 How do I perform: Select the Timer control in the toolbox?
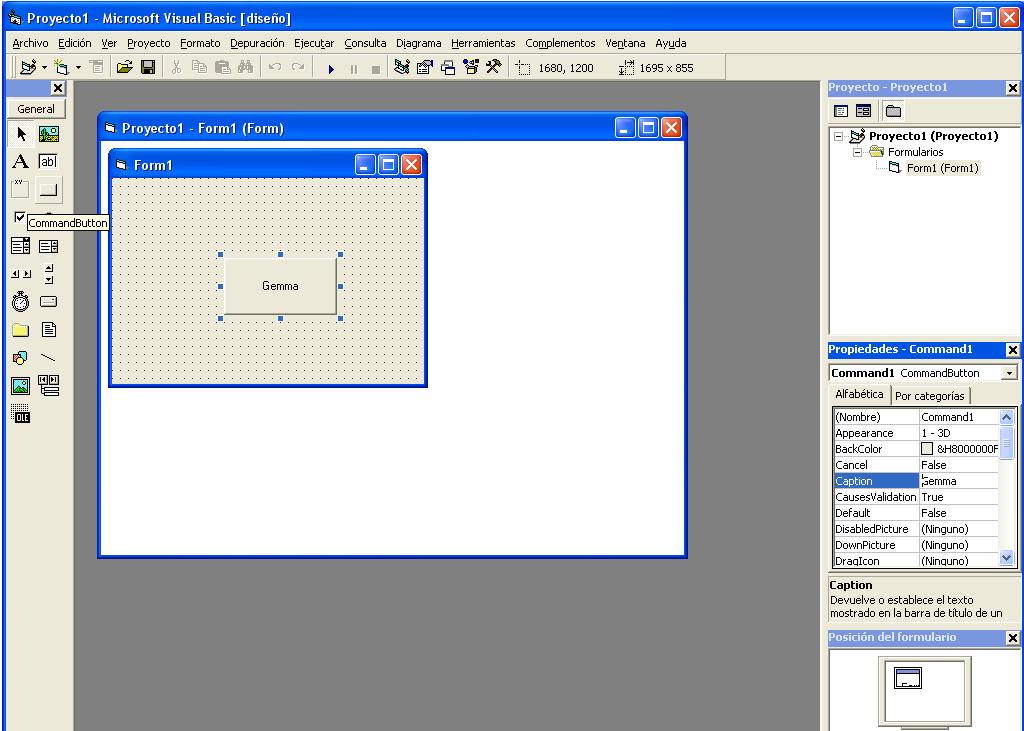pos(20,301)
